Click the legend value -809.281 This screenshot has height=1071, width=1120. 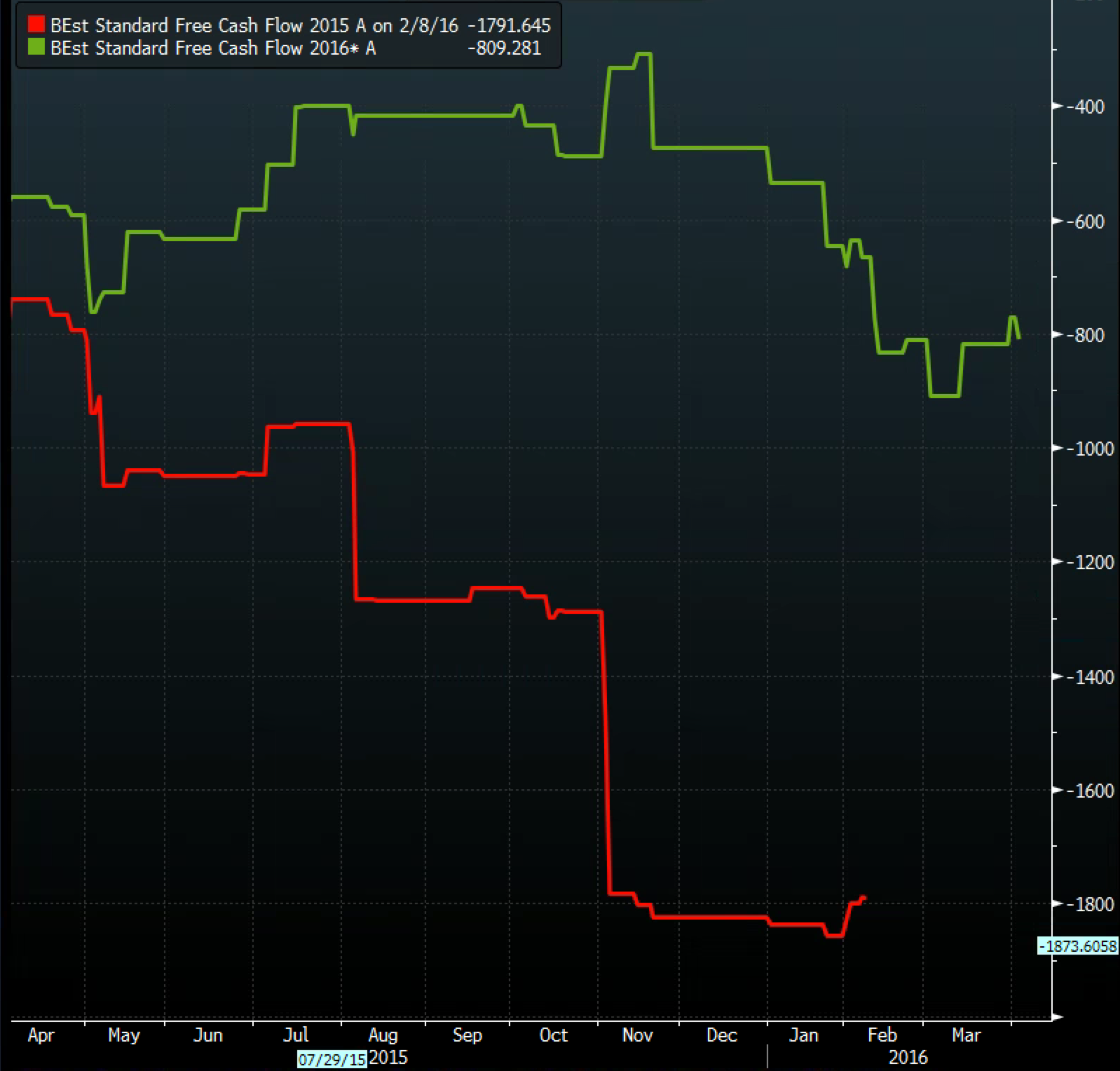[x=505, y=48]
